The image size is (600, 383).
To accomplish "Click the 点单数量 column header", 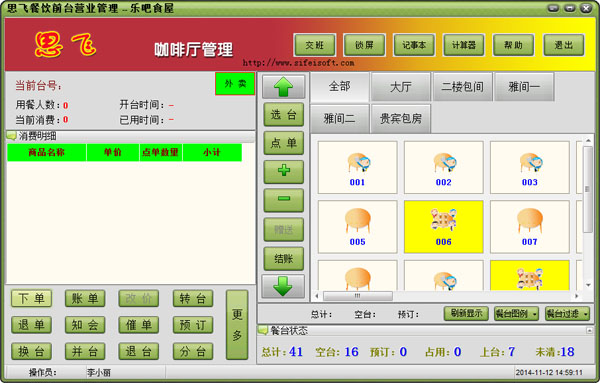I will [x=160, y=152].
